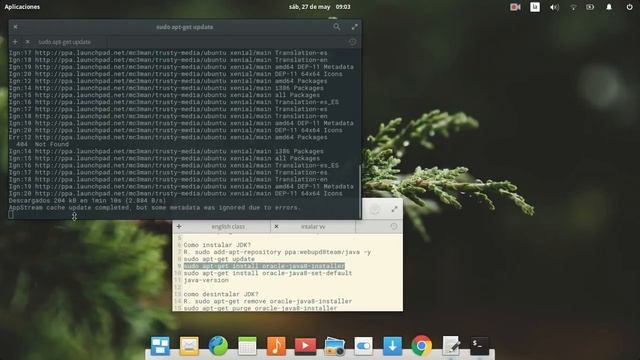Maximize the text editor window with arrows icon

(394, 209)
